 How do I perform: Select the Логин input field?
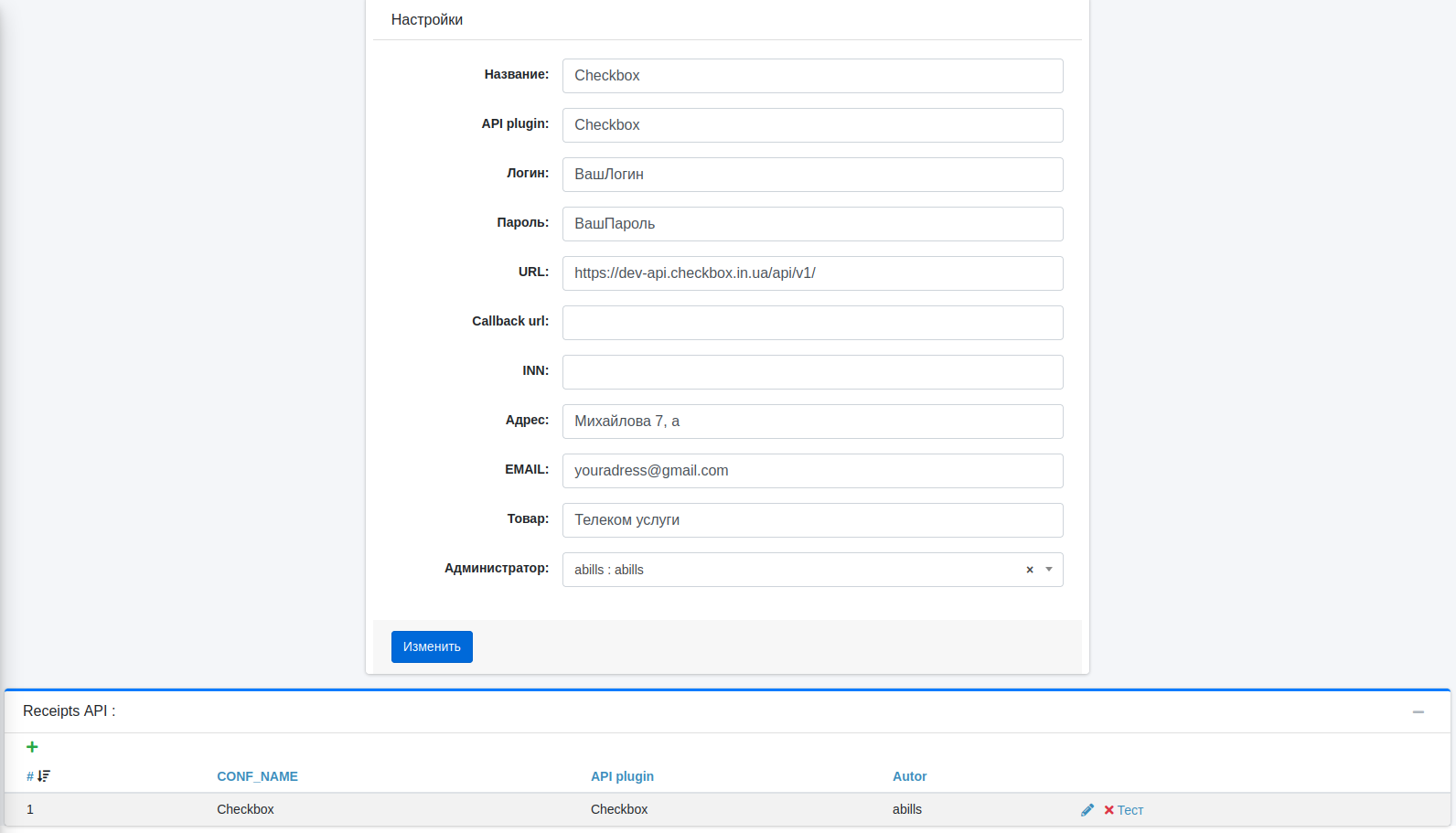[x=812, y=175]
